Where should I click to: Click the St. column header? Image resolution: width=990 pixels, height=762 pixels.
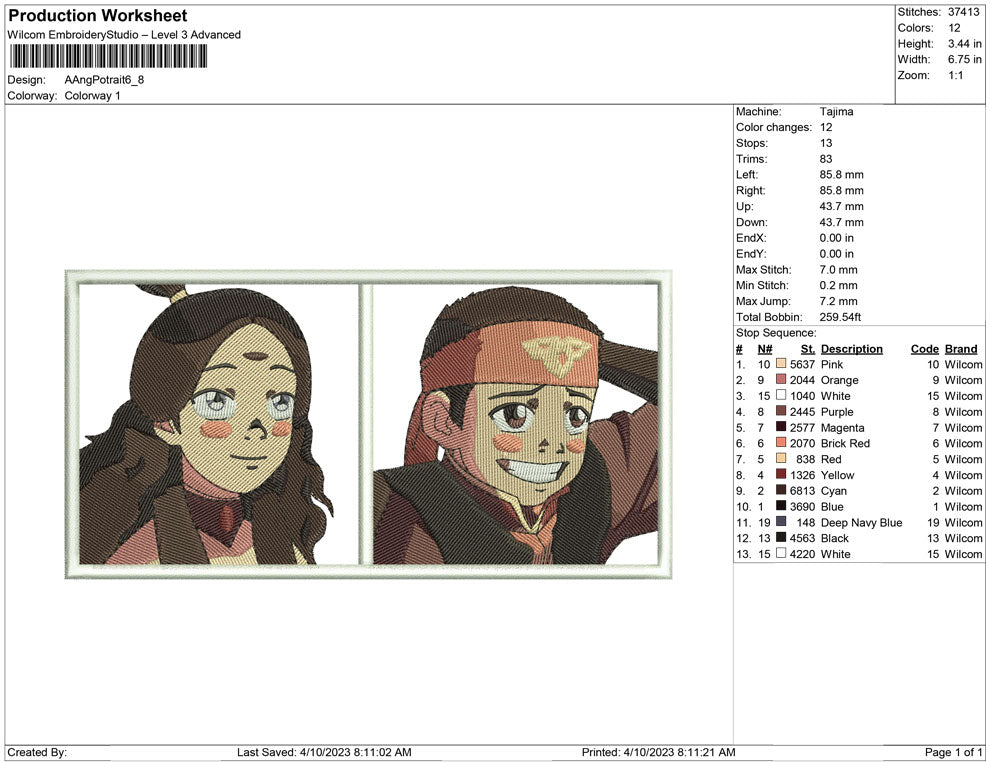click(808, 349)
